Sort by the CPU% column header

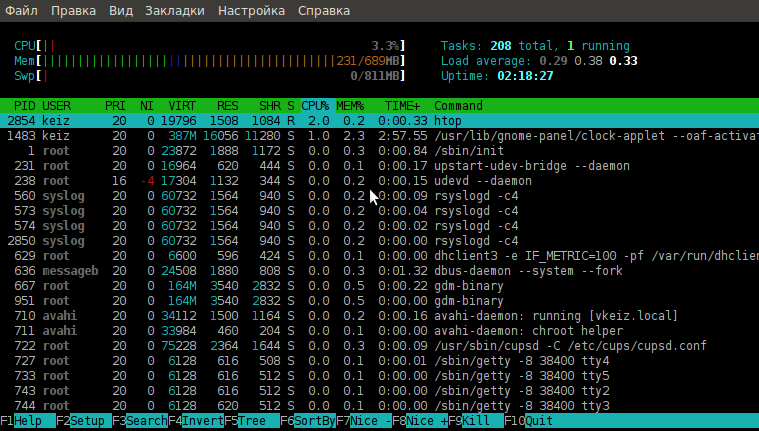[x=315, y=106]
